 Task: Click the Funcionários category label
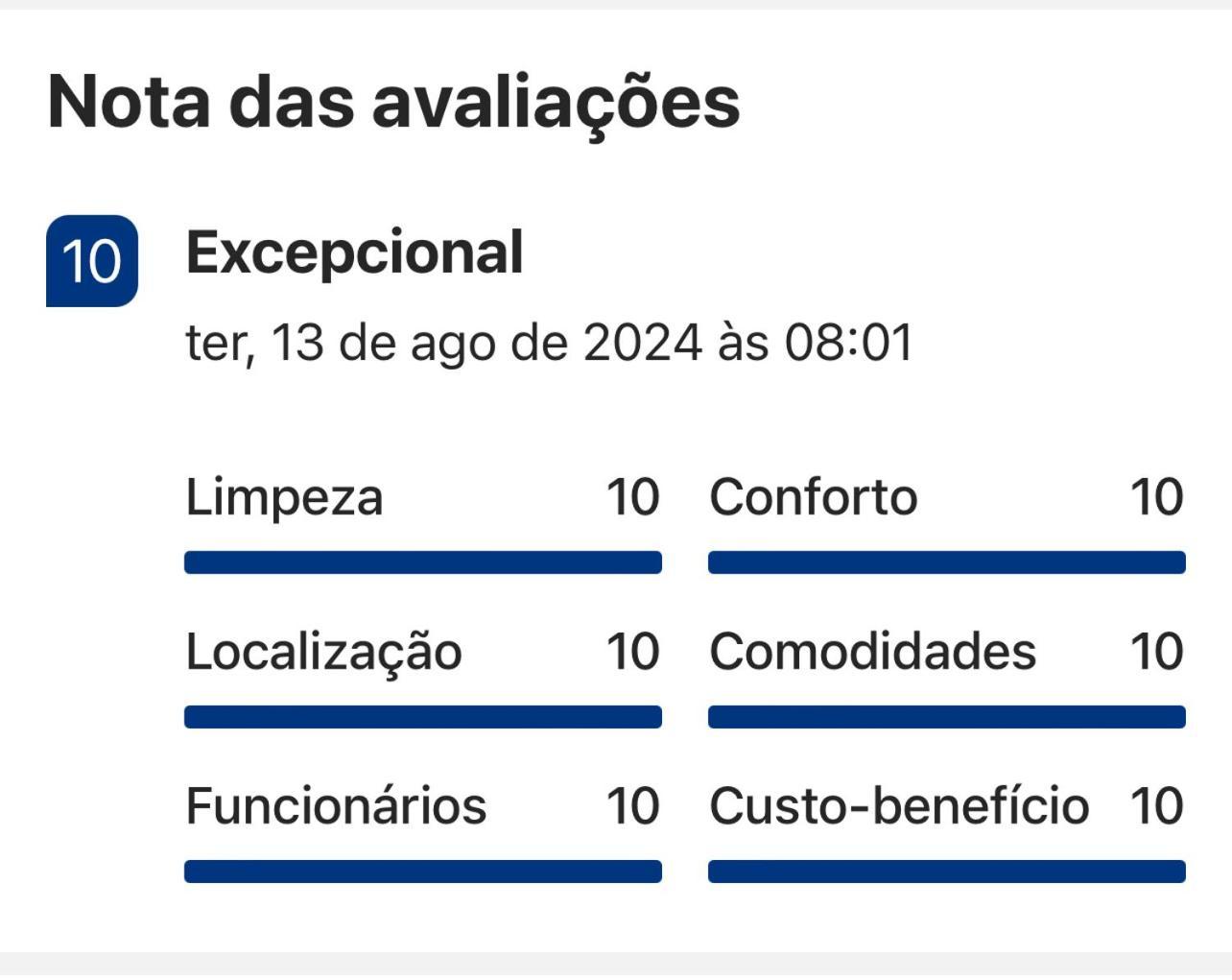(x=337, y=805)
